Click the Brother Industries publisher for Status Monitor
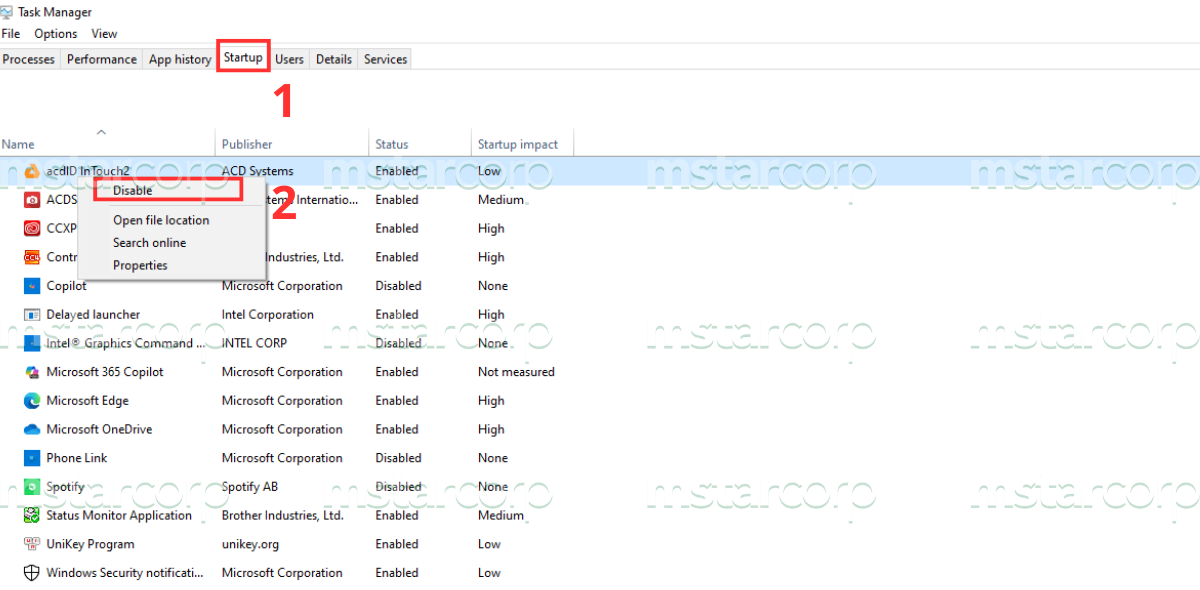The image size is (1200, 590). 282,516
